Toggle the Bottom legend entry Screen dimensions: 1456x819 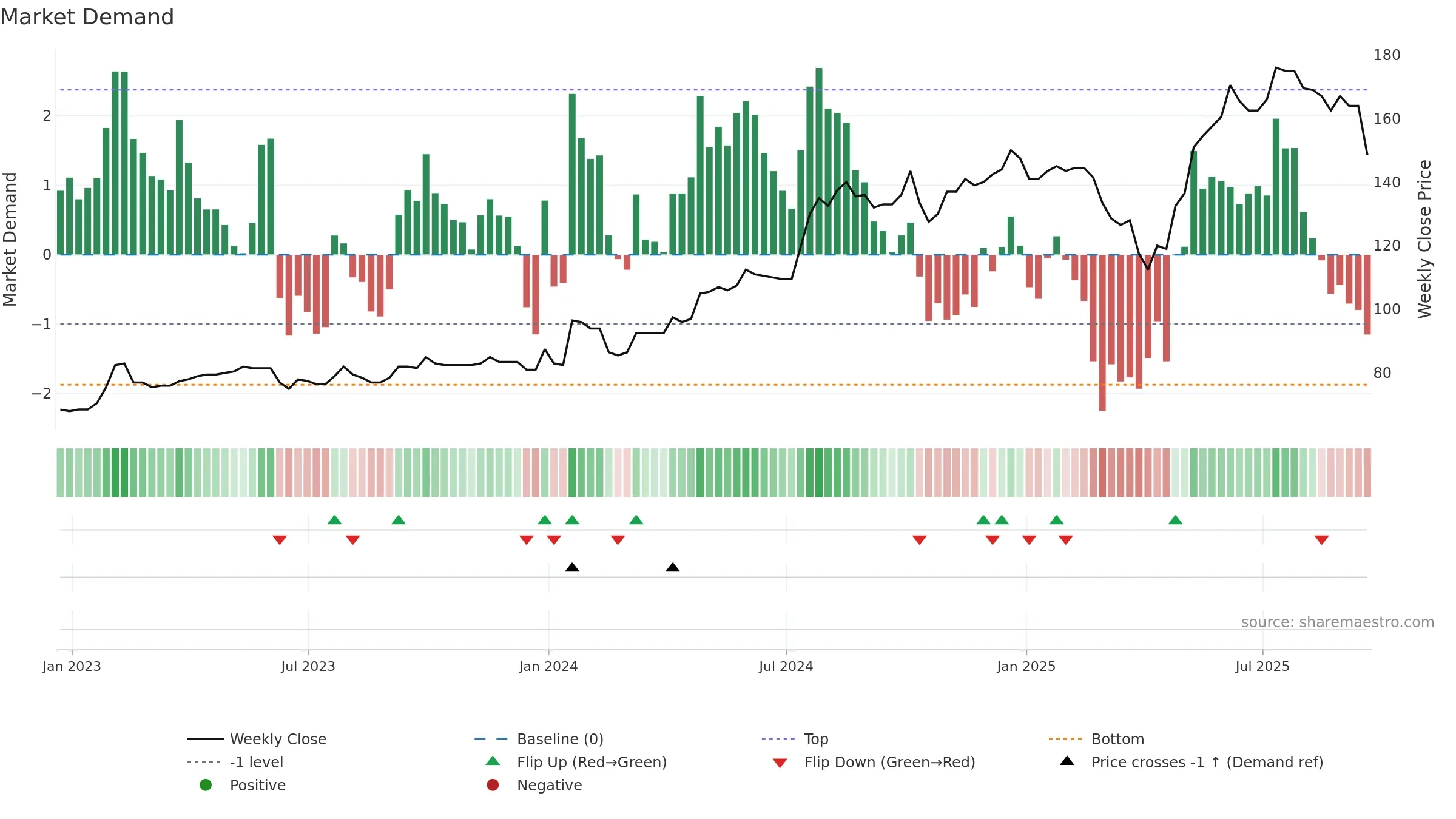1096,739
